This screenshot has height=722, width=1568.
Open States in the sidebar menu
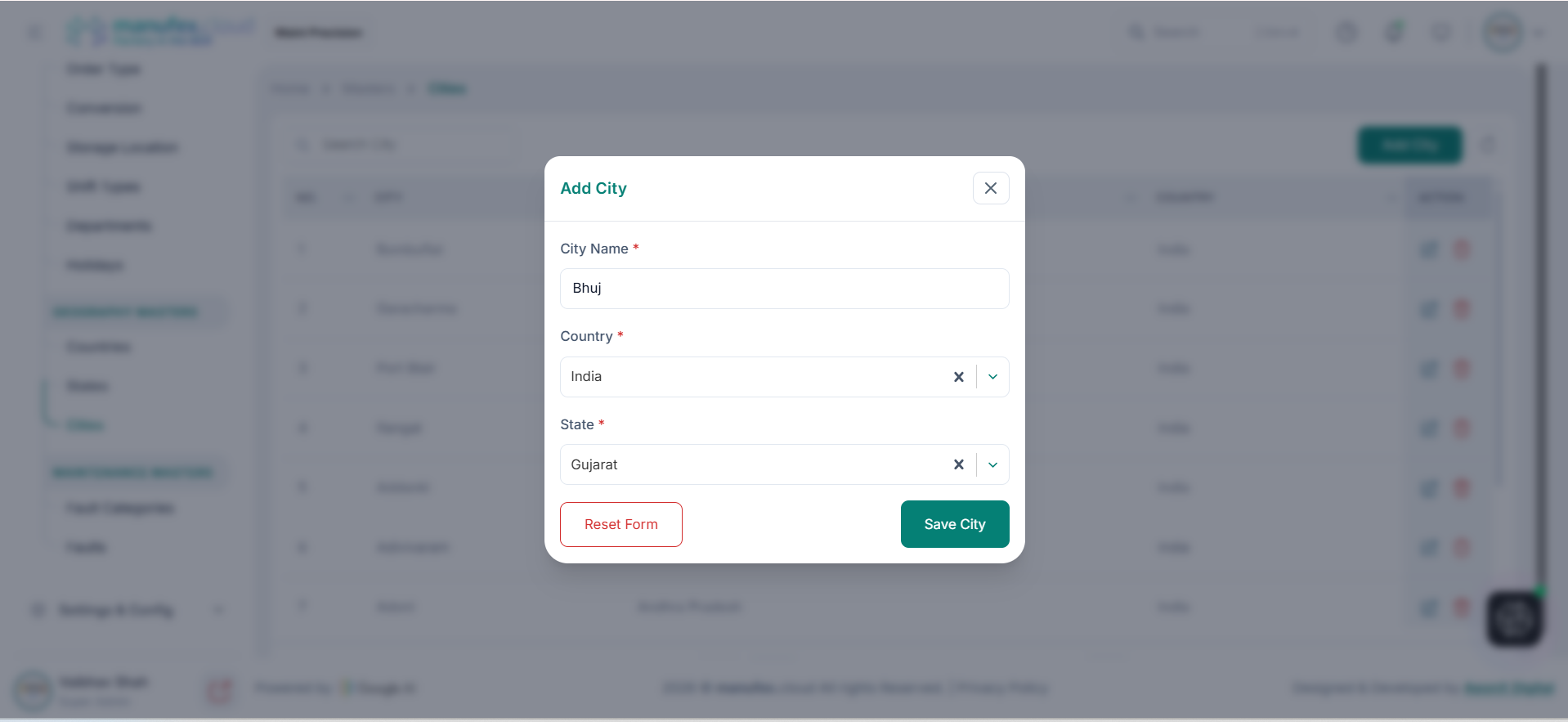coord(87,386)
